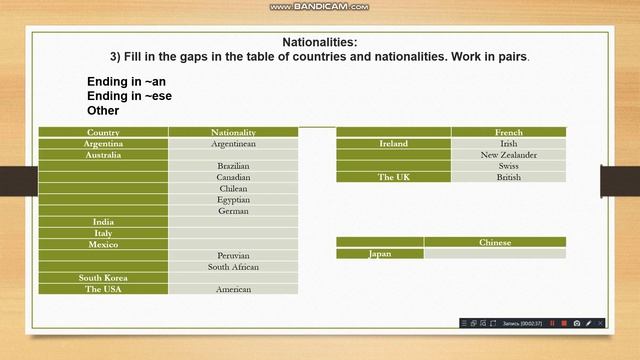Select the 'New Zealander' cell
The height and width of the screenshot is (360, 640).
pos(509,155)
